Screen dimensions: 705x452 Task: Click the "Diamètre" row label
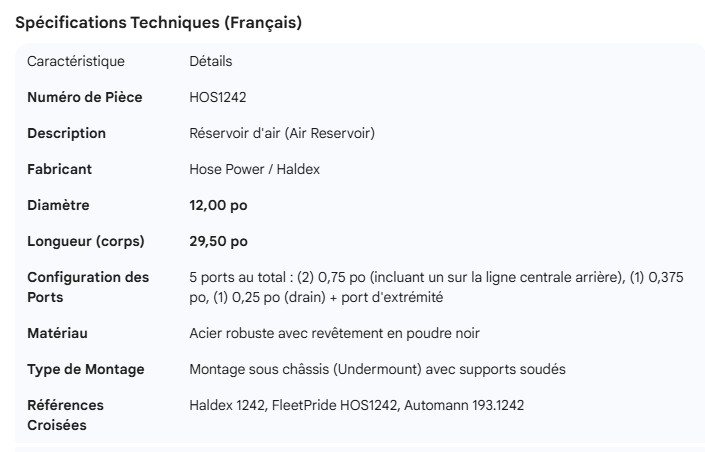(x=58, y=205)
